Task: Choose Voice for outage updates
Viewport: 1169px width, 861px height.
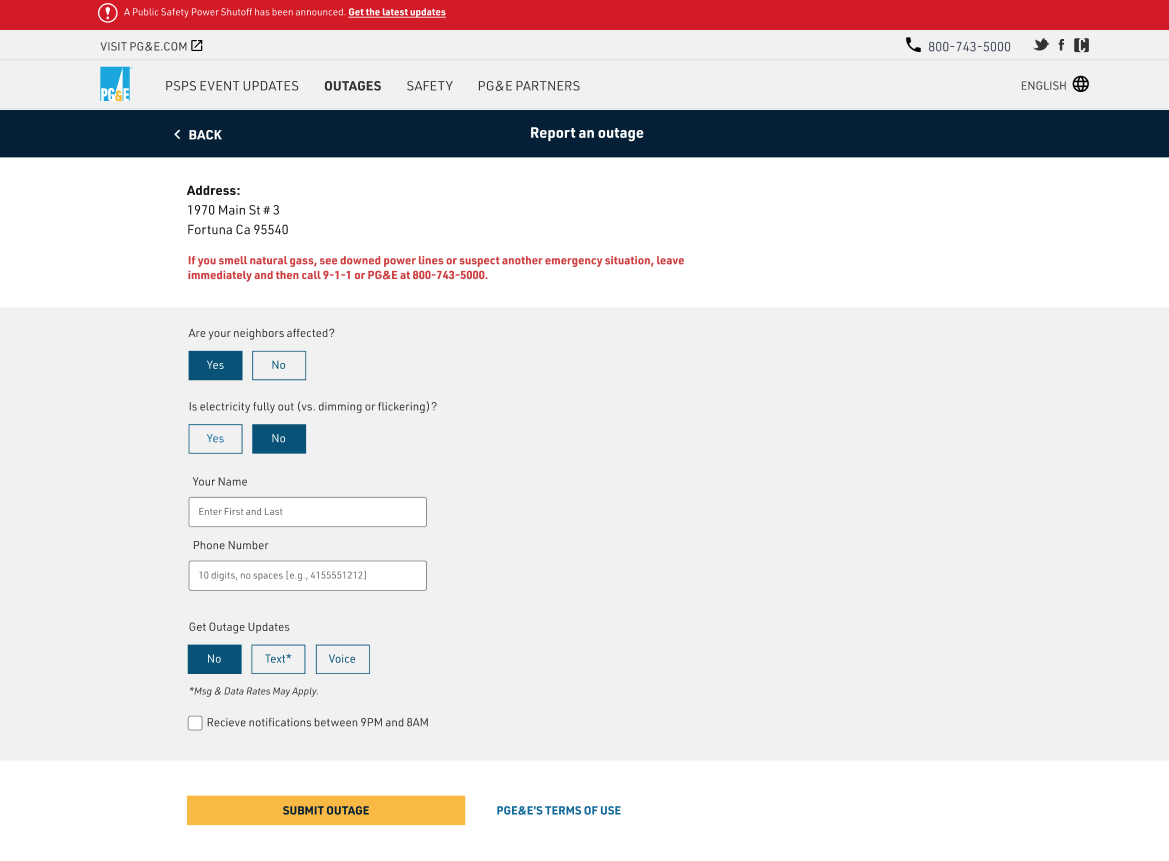Action: point(343,659)
